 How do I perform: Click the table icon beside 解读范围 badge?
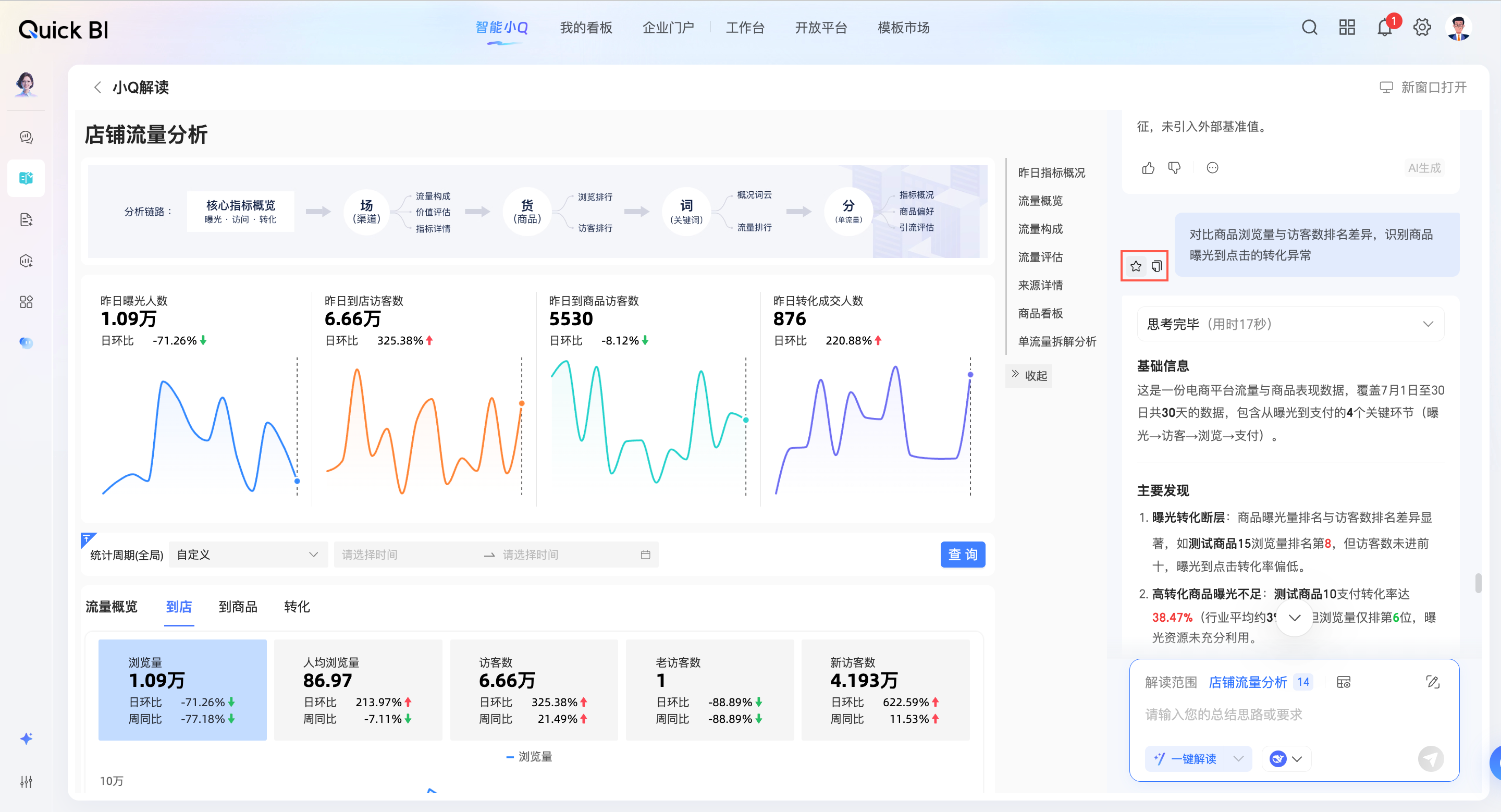click(1343, 682)
